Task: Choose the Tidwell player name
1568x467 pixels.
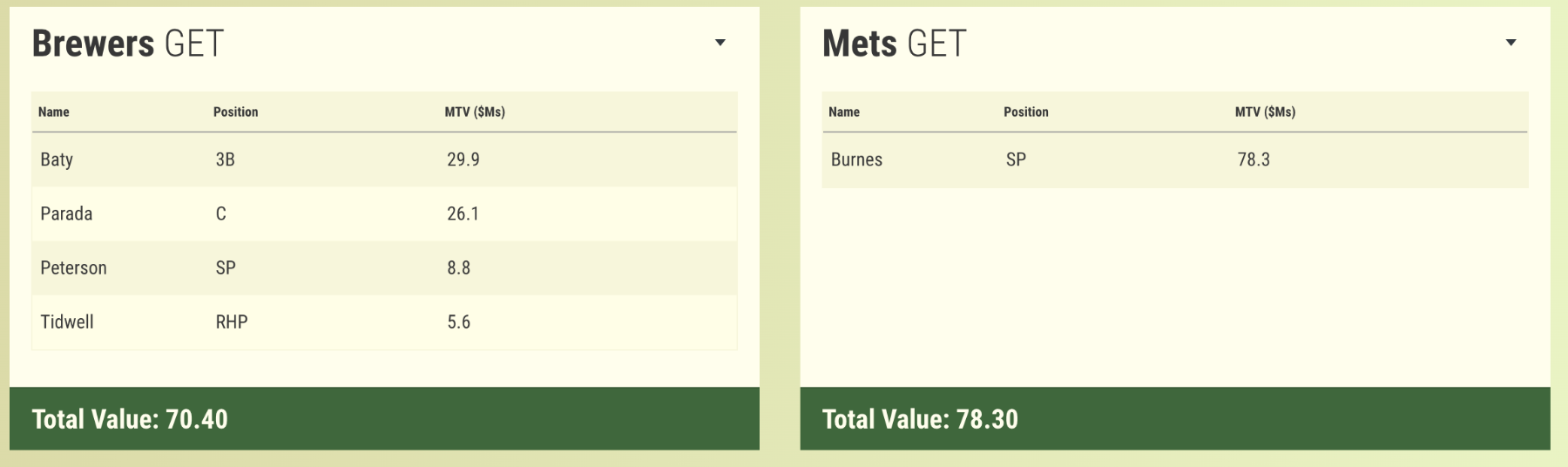Action: (x=67, y=321)
